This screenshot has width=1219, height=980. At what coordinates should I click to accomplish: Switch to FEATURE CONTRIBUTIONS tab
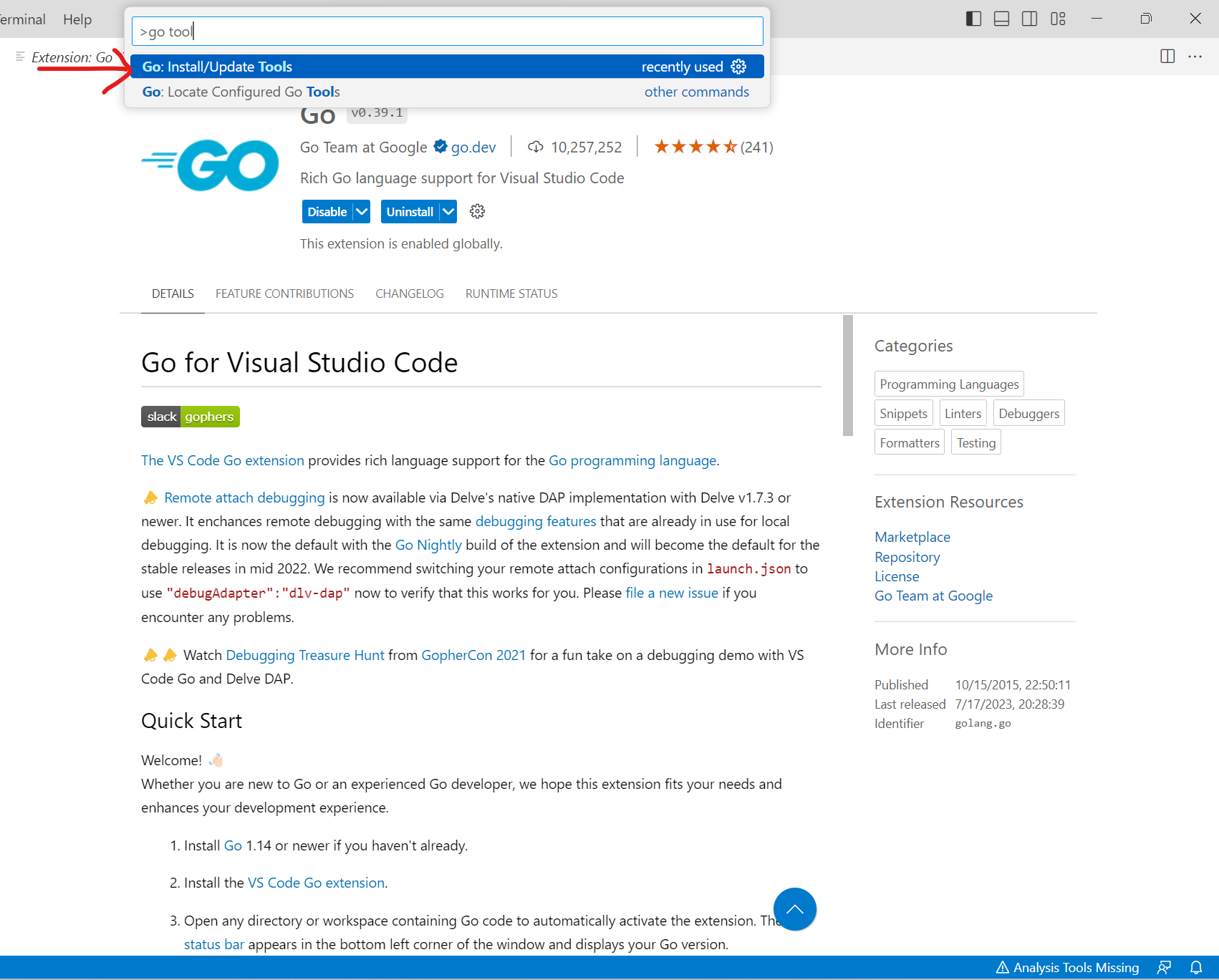[284, 293]
